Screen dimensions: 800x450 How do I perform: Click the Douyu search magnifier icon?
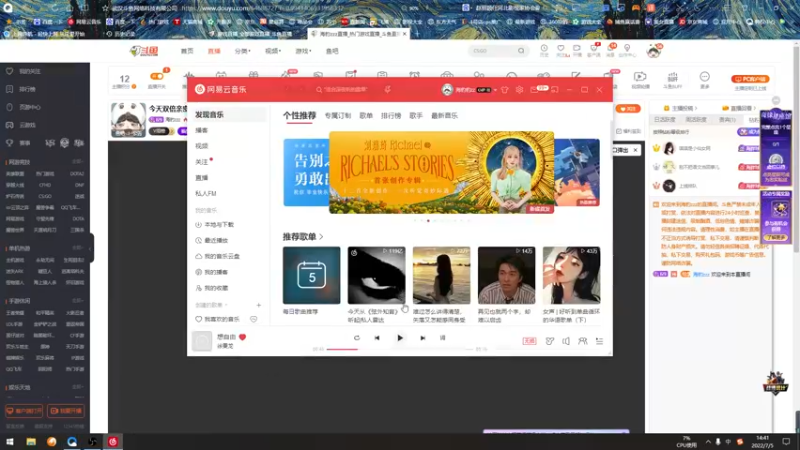[521, 51]
